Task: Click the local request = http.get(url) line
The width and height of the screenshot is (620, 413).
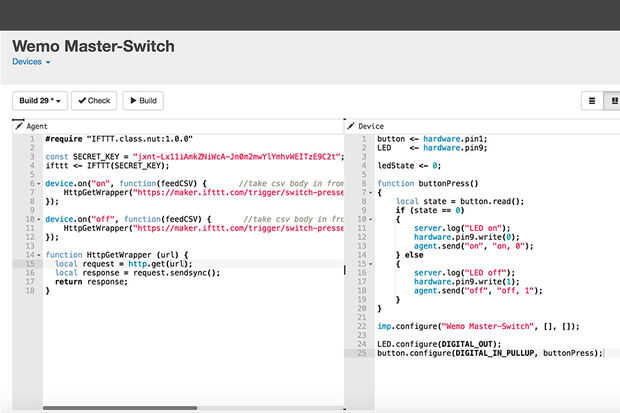Action: click(x=124, y=264)
